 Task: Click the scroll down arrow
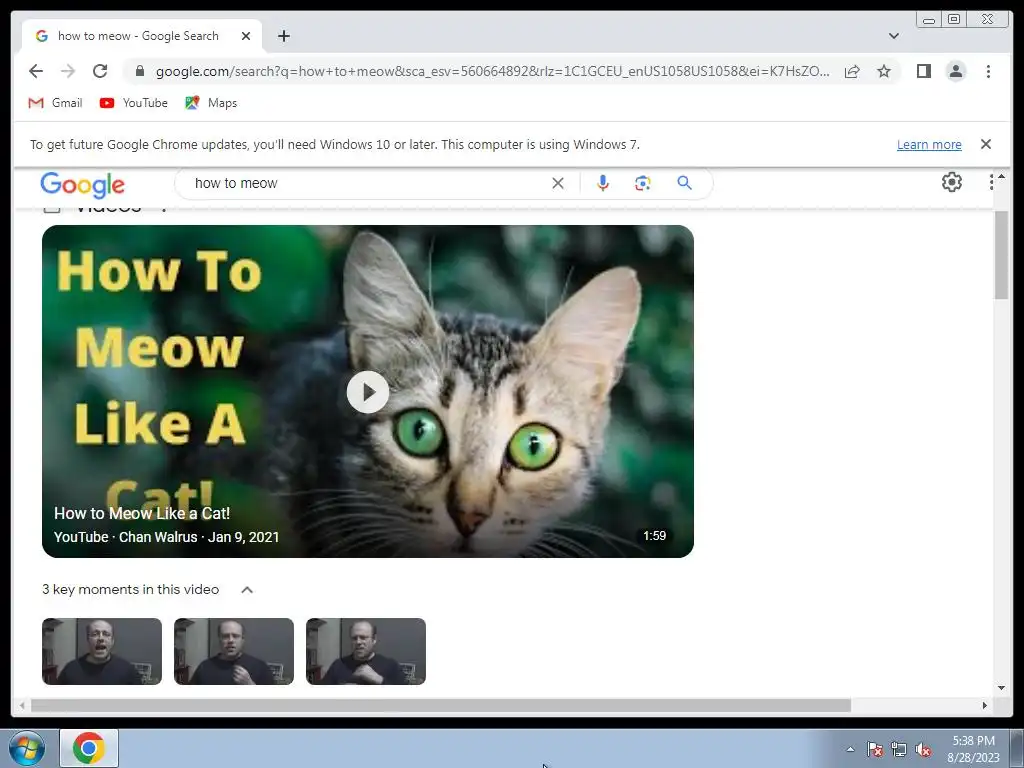pos(1001,687)
